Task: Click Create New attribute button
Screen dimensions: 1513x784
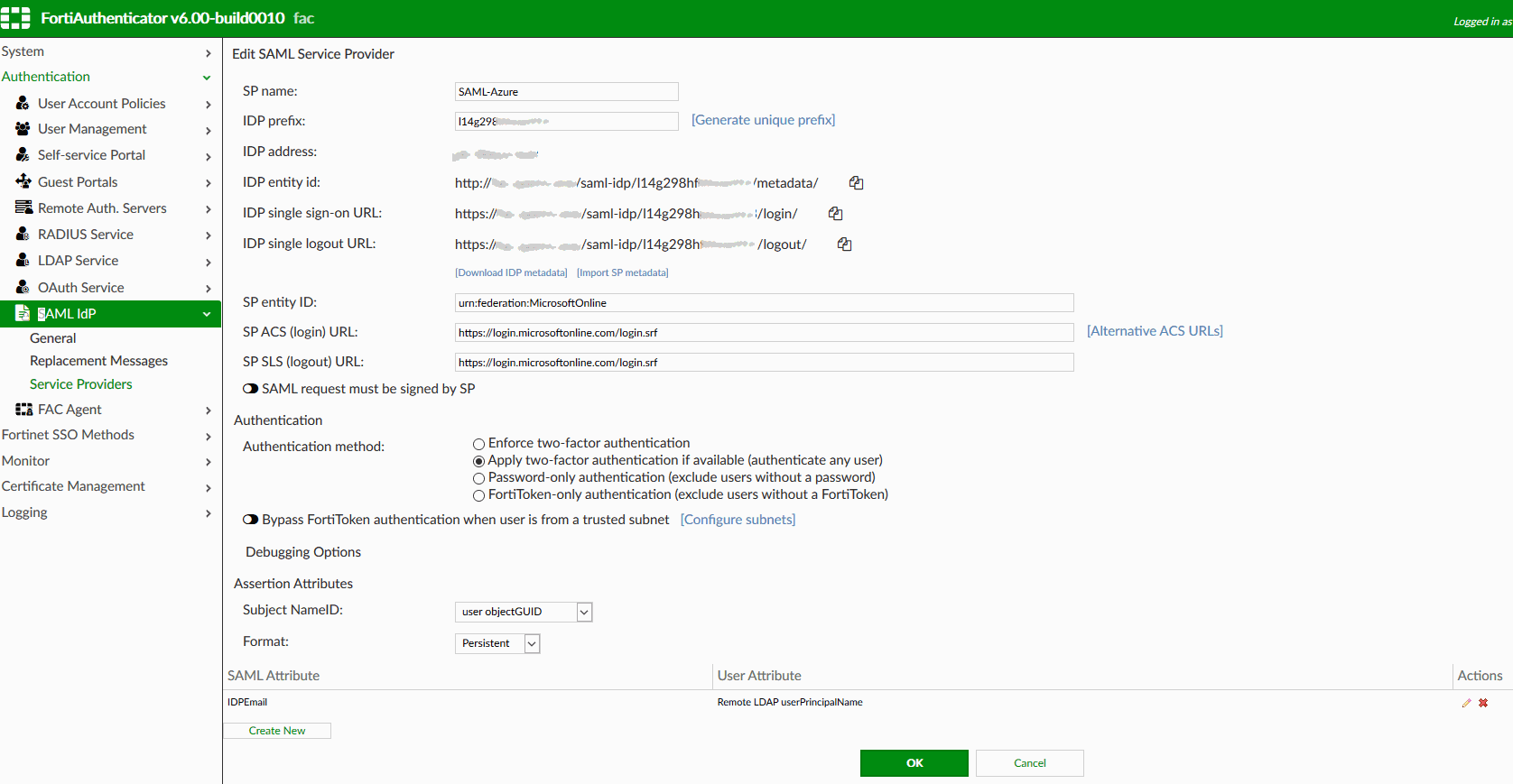Action: click(x=277, y=731)
